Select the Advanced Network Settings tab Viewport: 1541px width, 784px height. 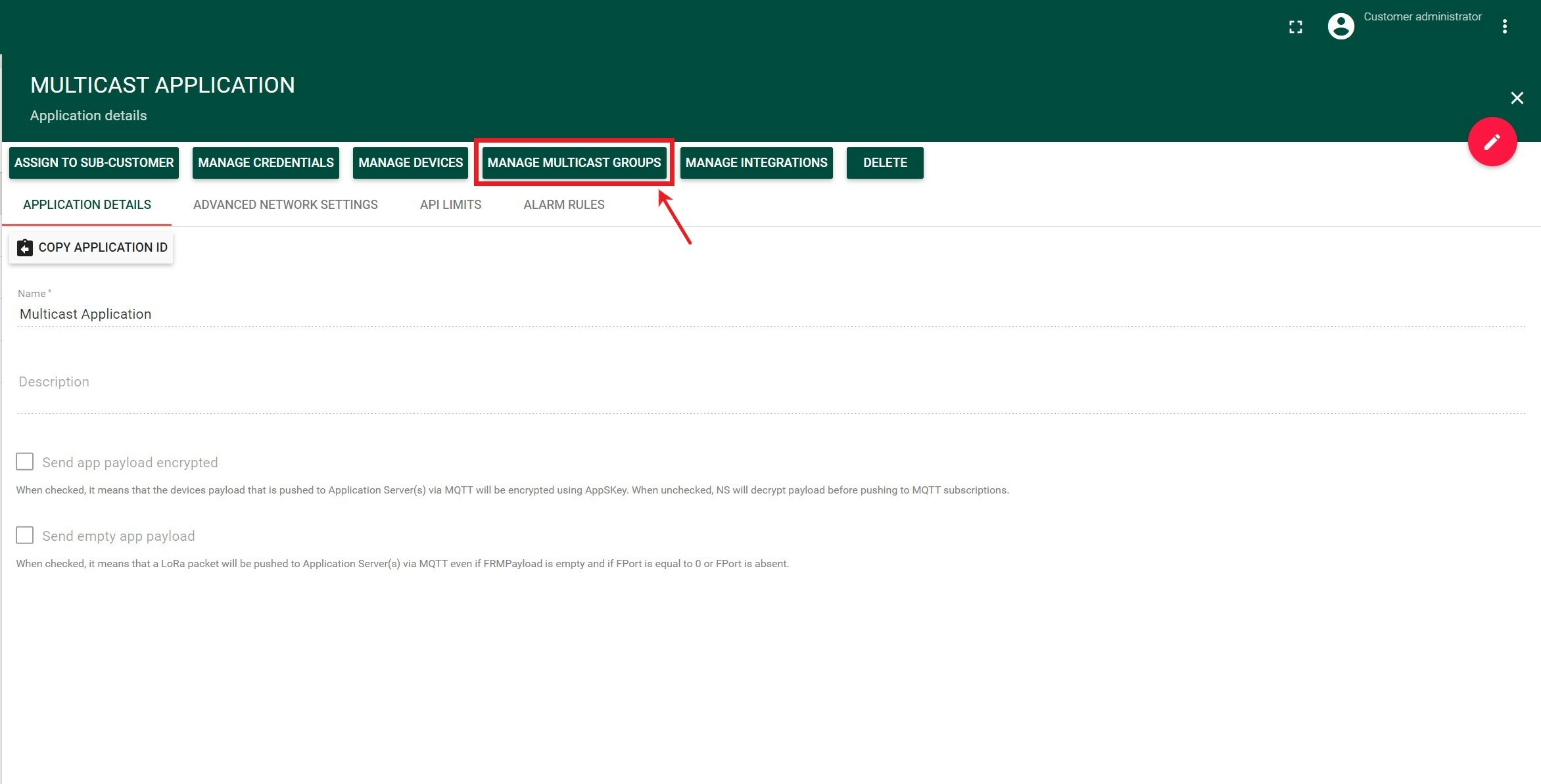tap(285, 204)
